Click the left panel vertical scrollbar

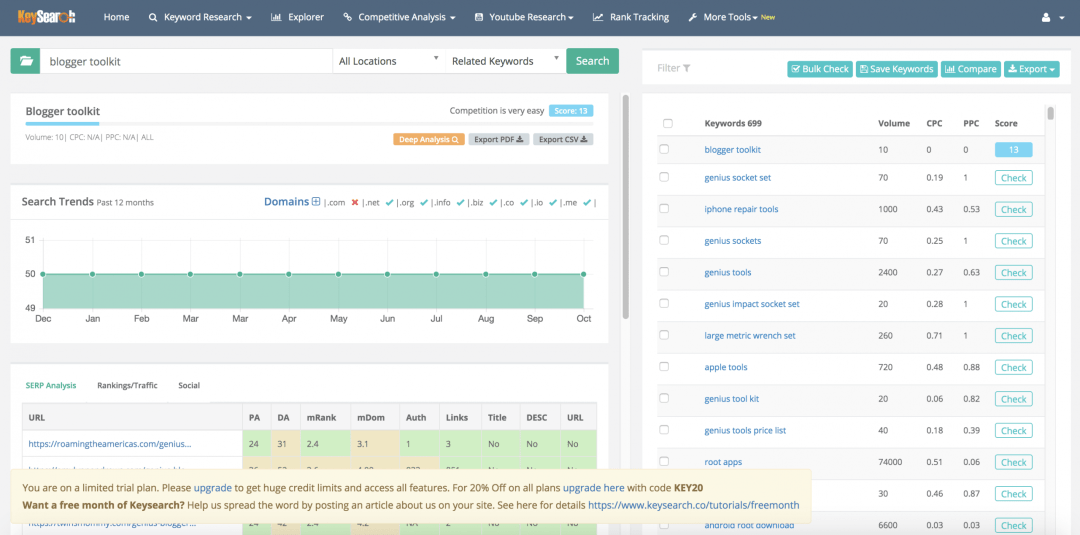[x=625, y=207]
